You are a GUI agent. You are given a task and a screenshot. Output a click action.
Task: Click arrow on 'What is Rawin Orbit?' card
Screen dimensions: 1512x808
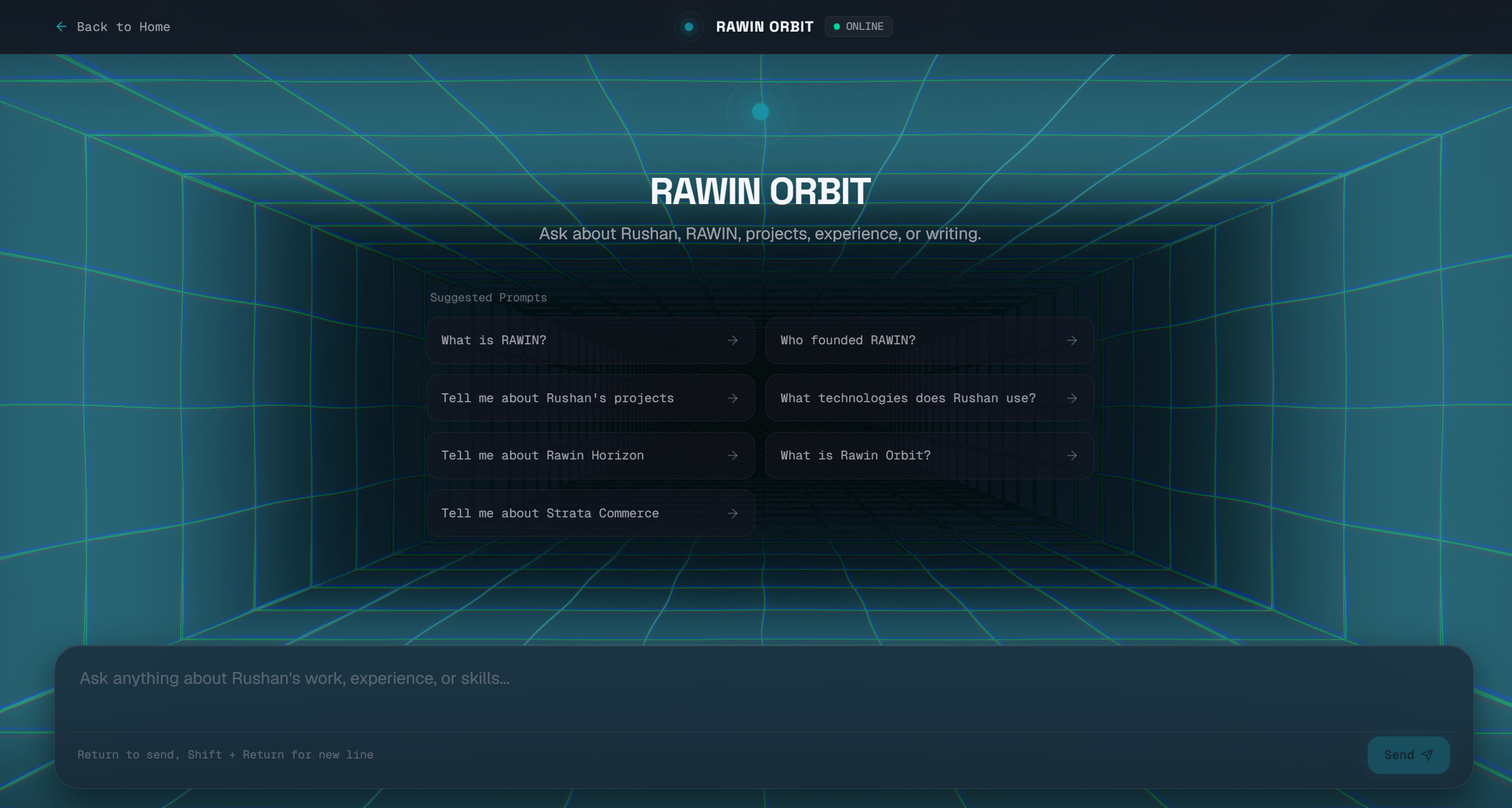[1072, 455]
